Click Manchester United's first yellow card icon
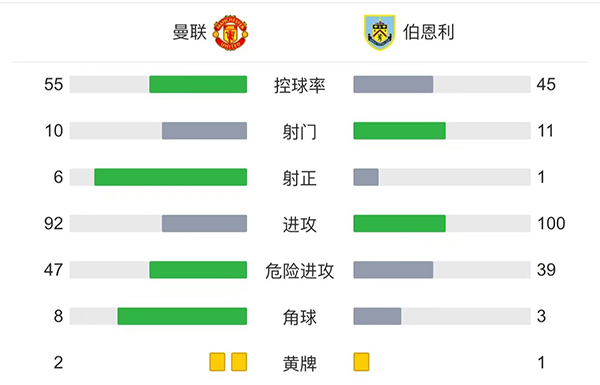The image size is (600, 385). click(x=217, y=362)
